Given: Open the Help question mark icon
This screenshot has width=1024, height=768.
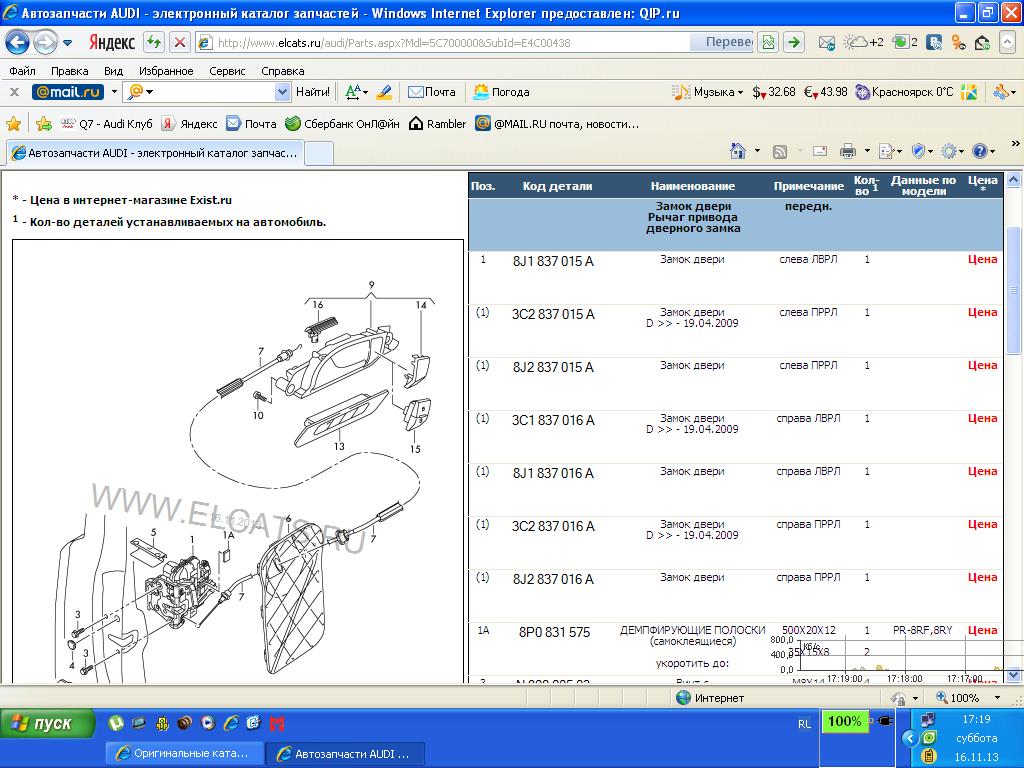Looking at the screenshot, I should [x=980, y=152].
